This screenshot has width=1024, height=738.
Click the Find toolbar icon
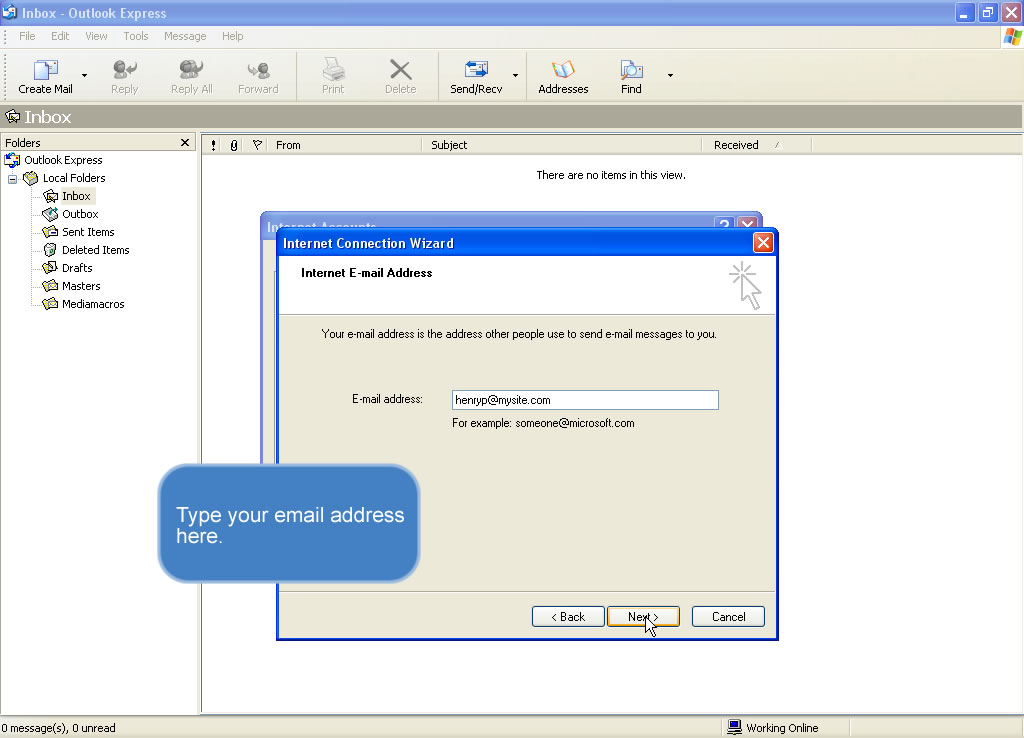[x=631, y=70]
